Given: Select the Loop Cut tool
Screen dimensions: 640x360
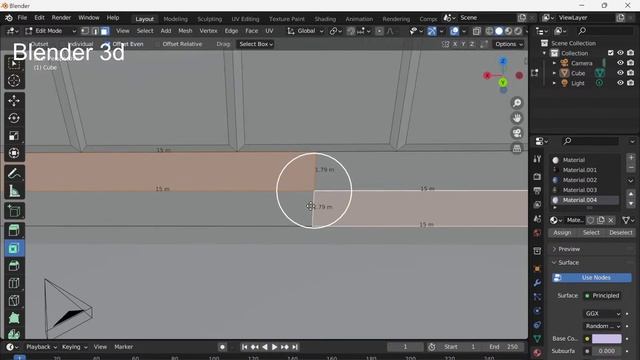Looking at the screenshot, I should [x=14, y=283].
